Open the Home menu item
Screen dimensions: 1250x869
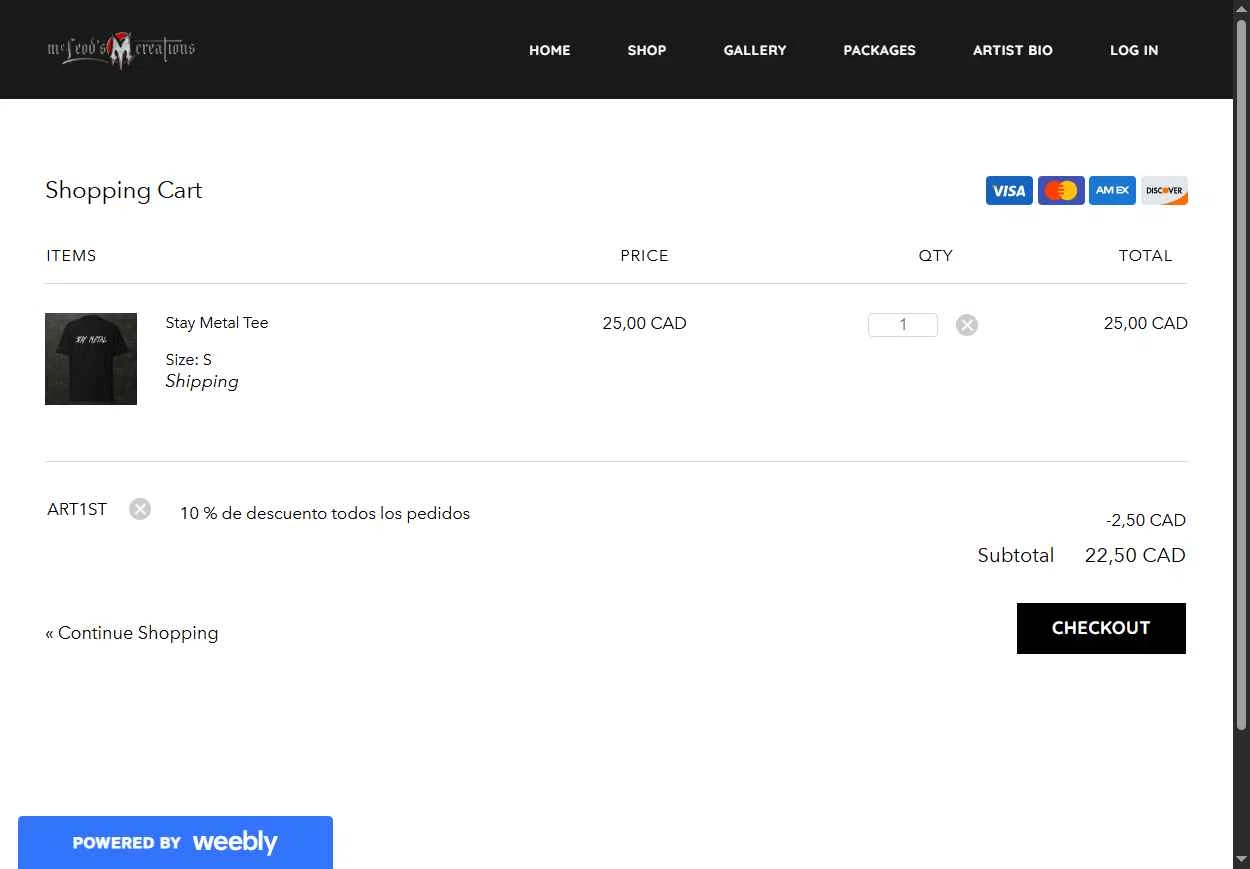point(550,50)
